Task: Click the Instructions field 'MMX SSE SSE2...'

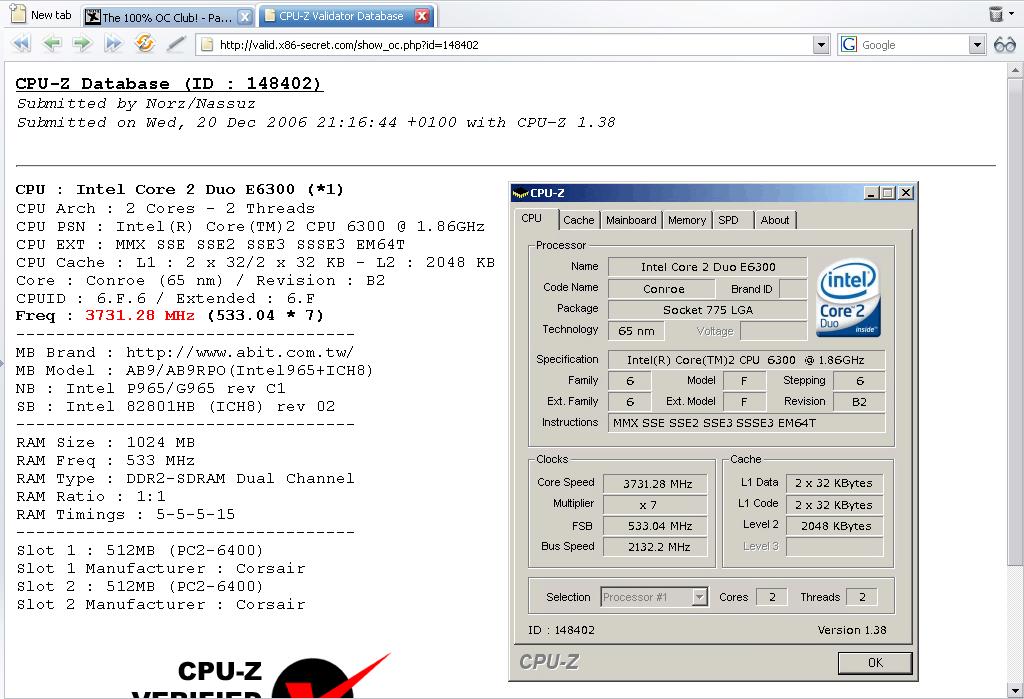Action: click(x=746, y=423)
